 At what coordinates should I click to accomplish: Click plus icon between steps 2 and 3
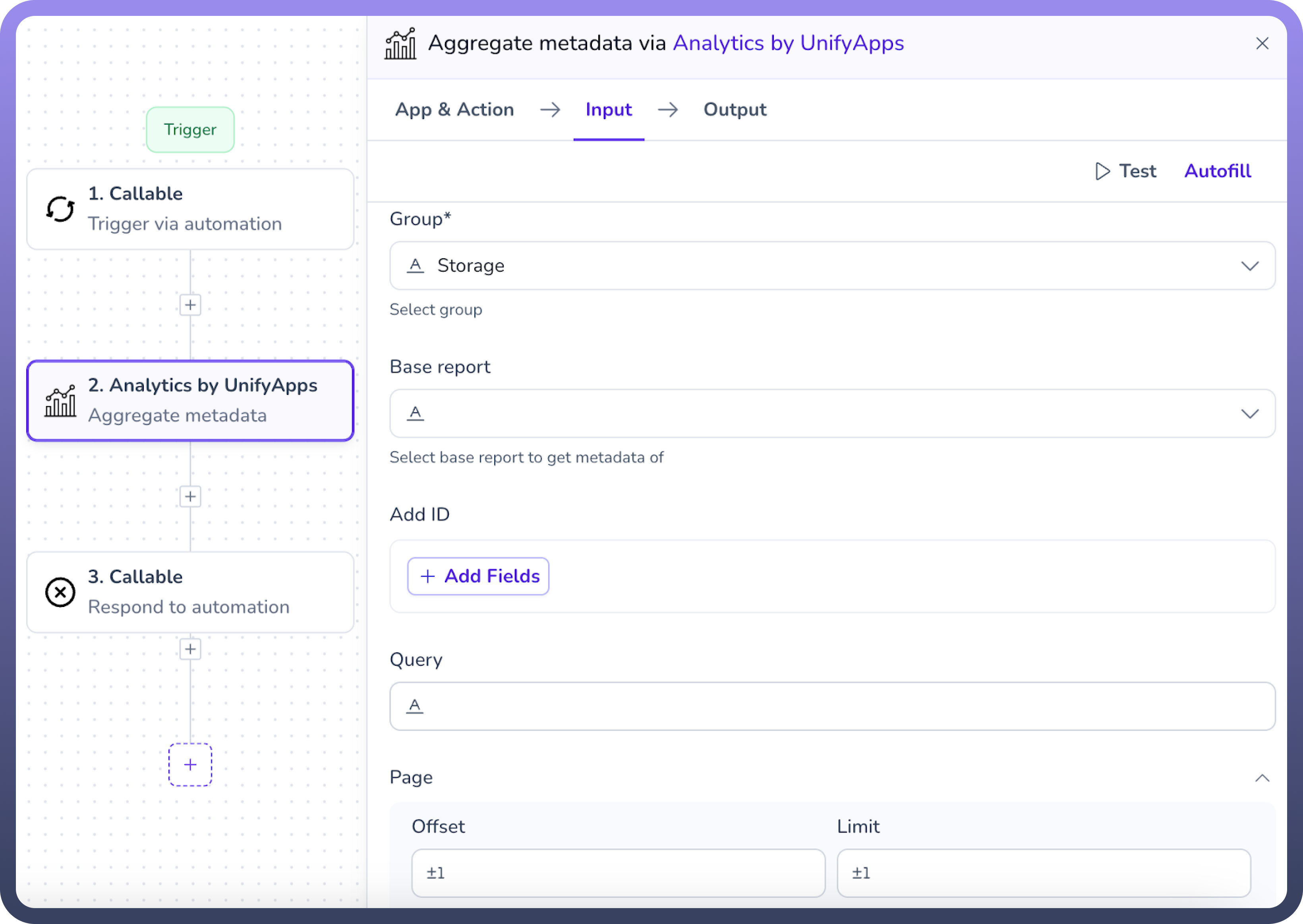[x=190, y=497]
